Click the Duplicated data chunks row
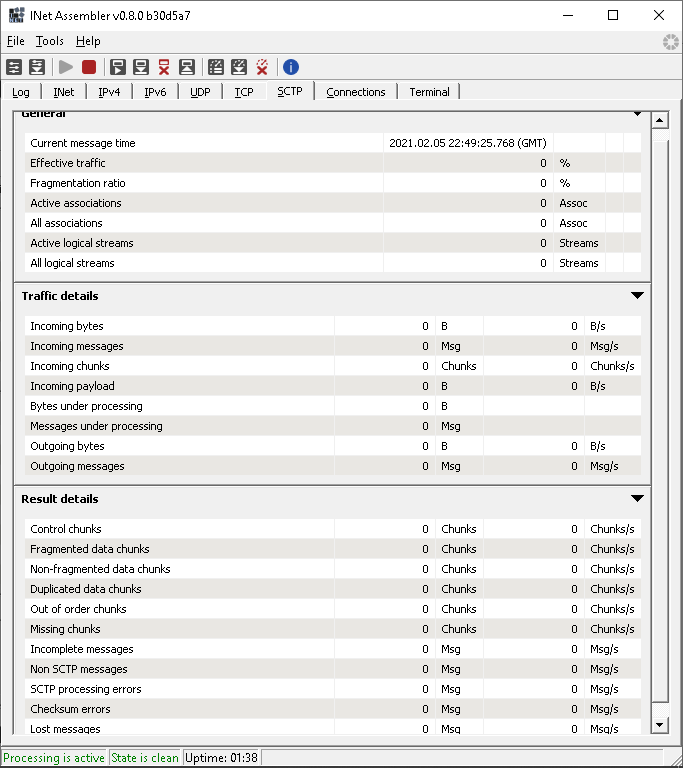The height and width of the screenshot is (768, 683). pos(333,589)
